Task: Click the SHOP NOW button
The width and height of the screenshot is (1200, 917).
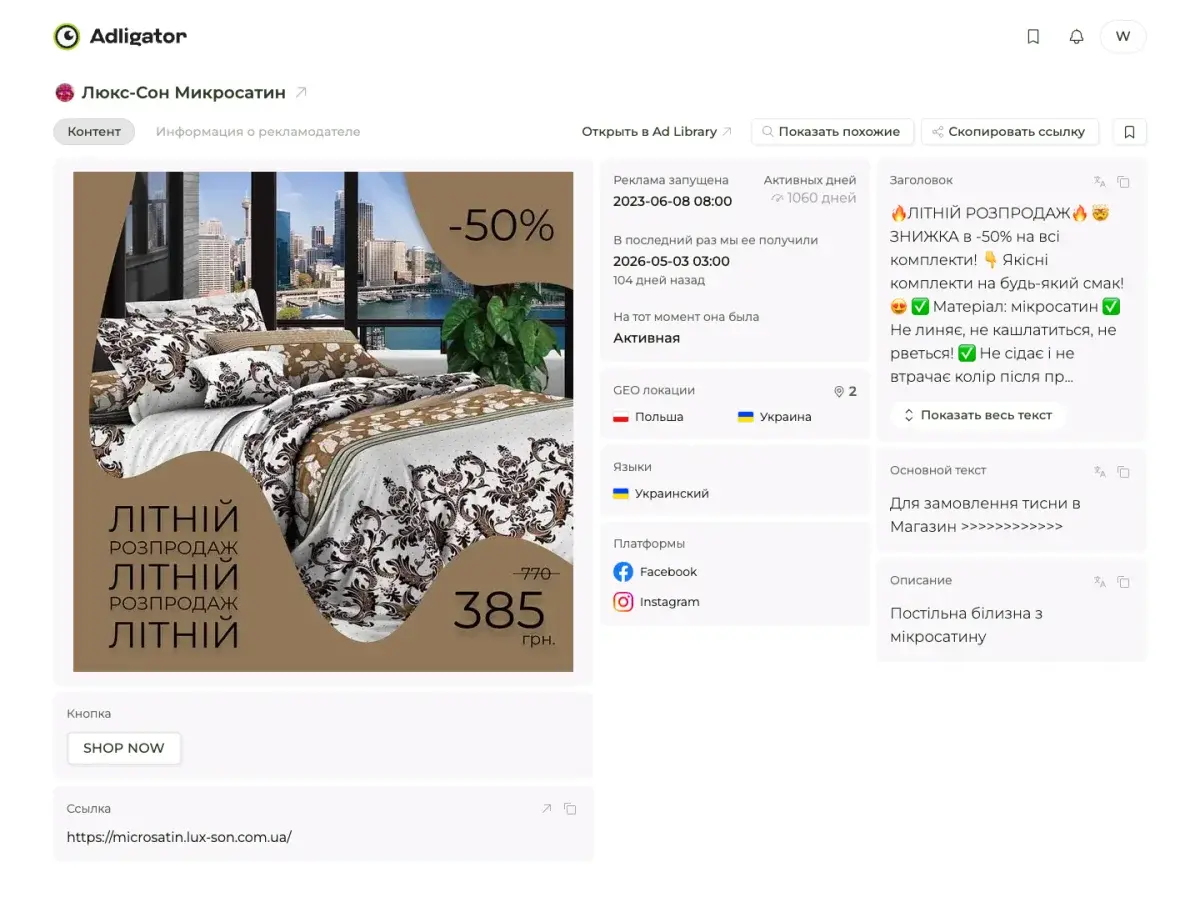Action: pos(124,748)
